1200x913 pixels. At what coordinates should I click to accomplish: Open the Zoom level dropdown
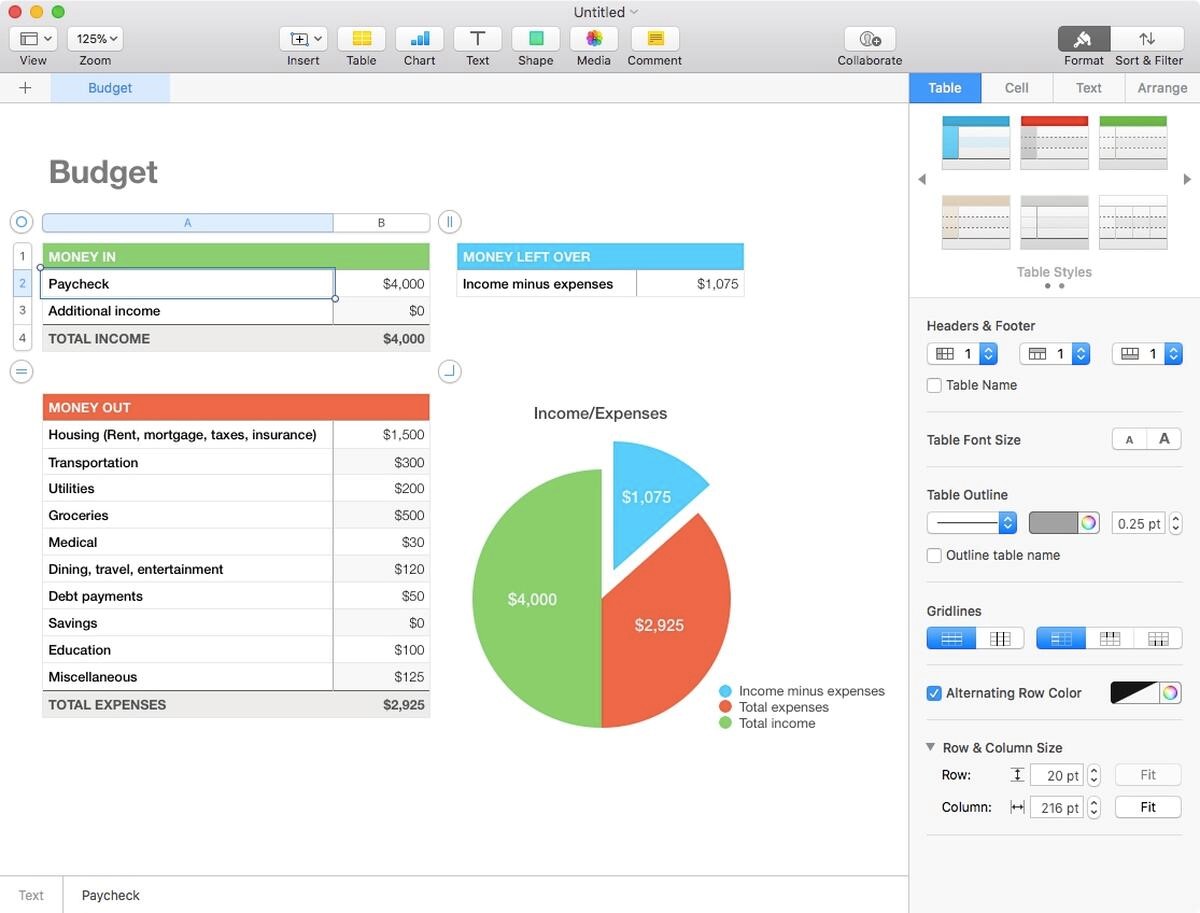(x=94, y=38)
